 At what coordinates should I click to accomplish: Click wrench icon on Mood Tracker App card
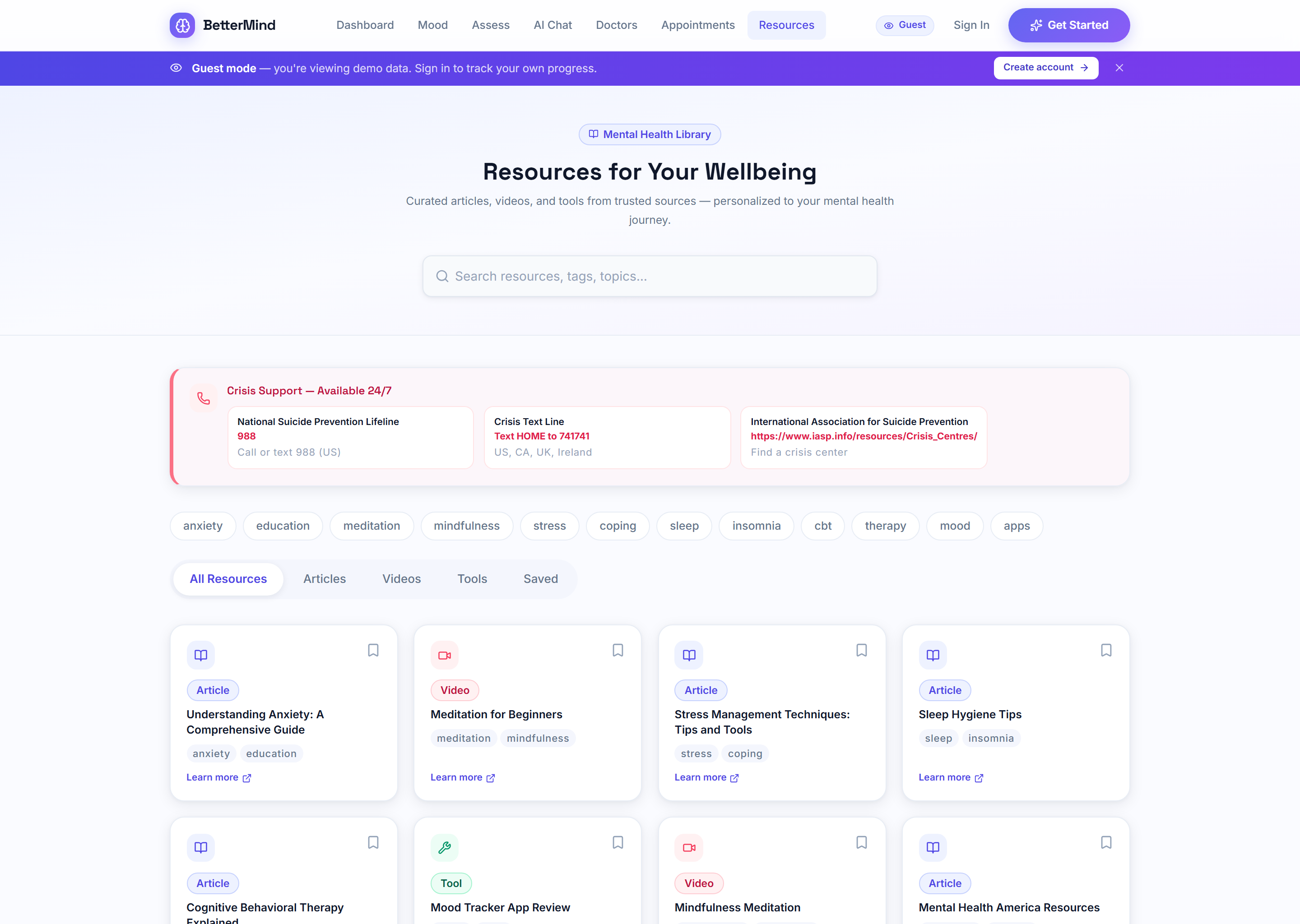point(445,848)
